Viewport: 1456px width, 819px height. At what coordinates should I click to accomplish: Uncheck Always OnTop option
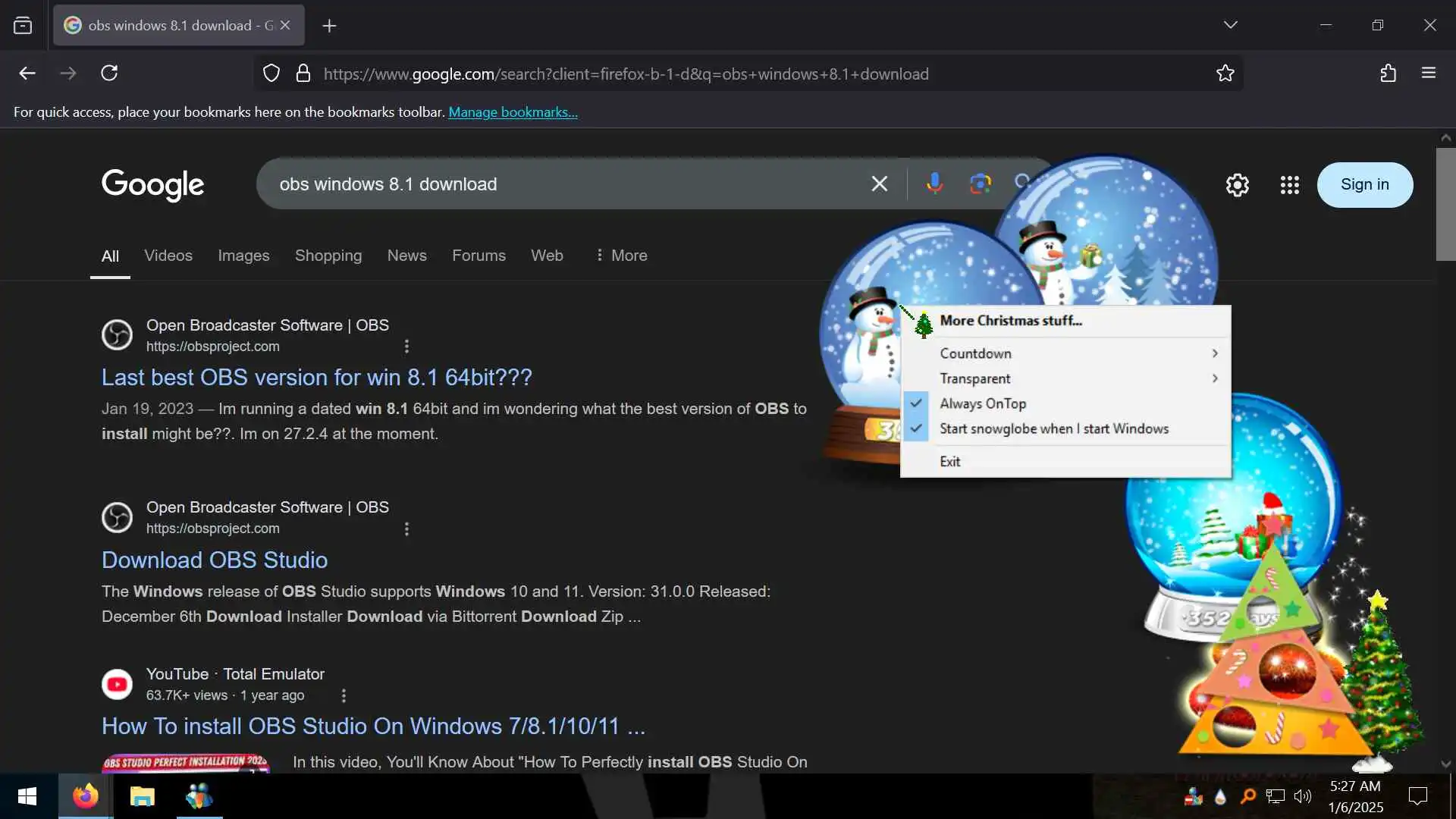point(983,403)
